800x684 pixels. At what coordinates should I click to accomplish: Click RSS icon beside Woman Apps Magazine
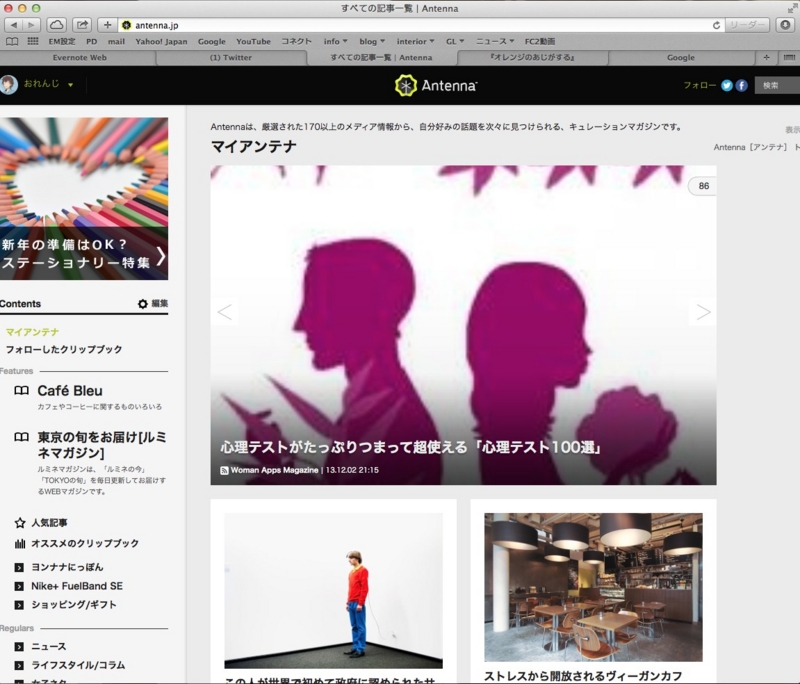pos(224,470)
